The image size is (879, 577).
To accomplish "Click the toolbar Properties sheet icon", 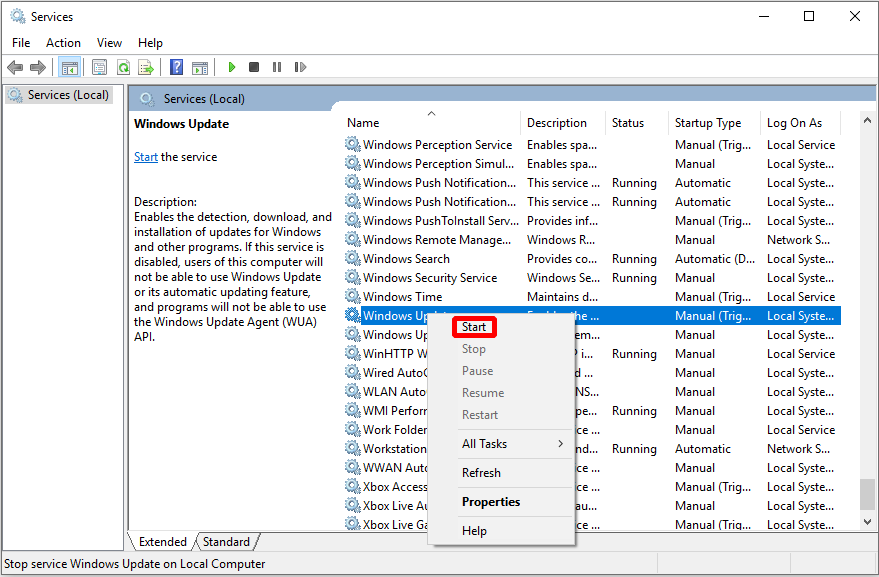I will pyautogui.click(x=99, y=67).
